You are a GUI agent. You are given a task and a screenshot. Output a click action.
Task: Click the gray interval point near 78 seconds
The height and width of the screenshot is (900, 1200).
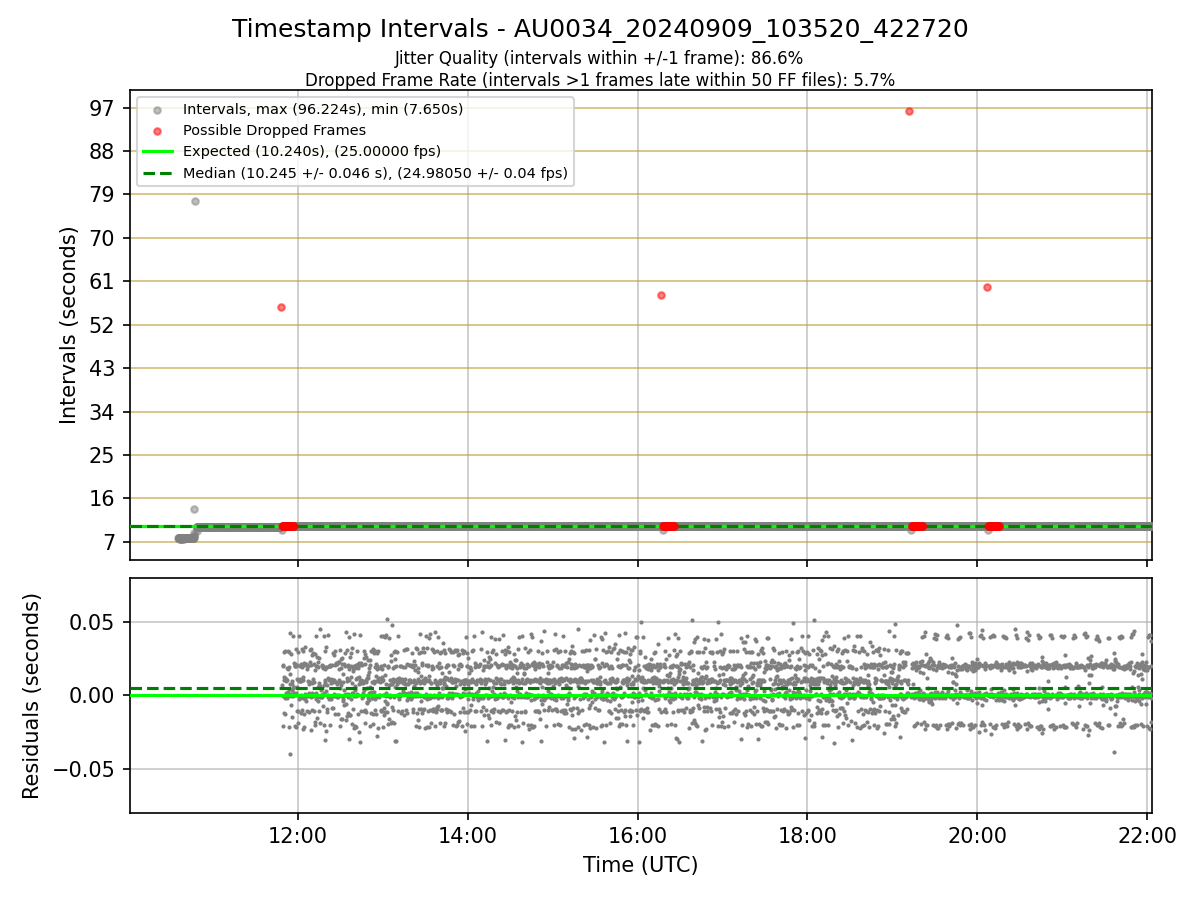point(195,201)
